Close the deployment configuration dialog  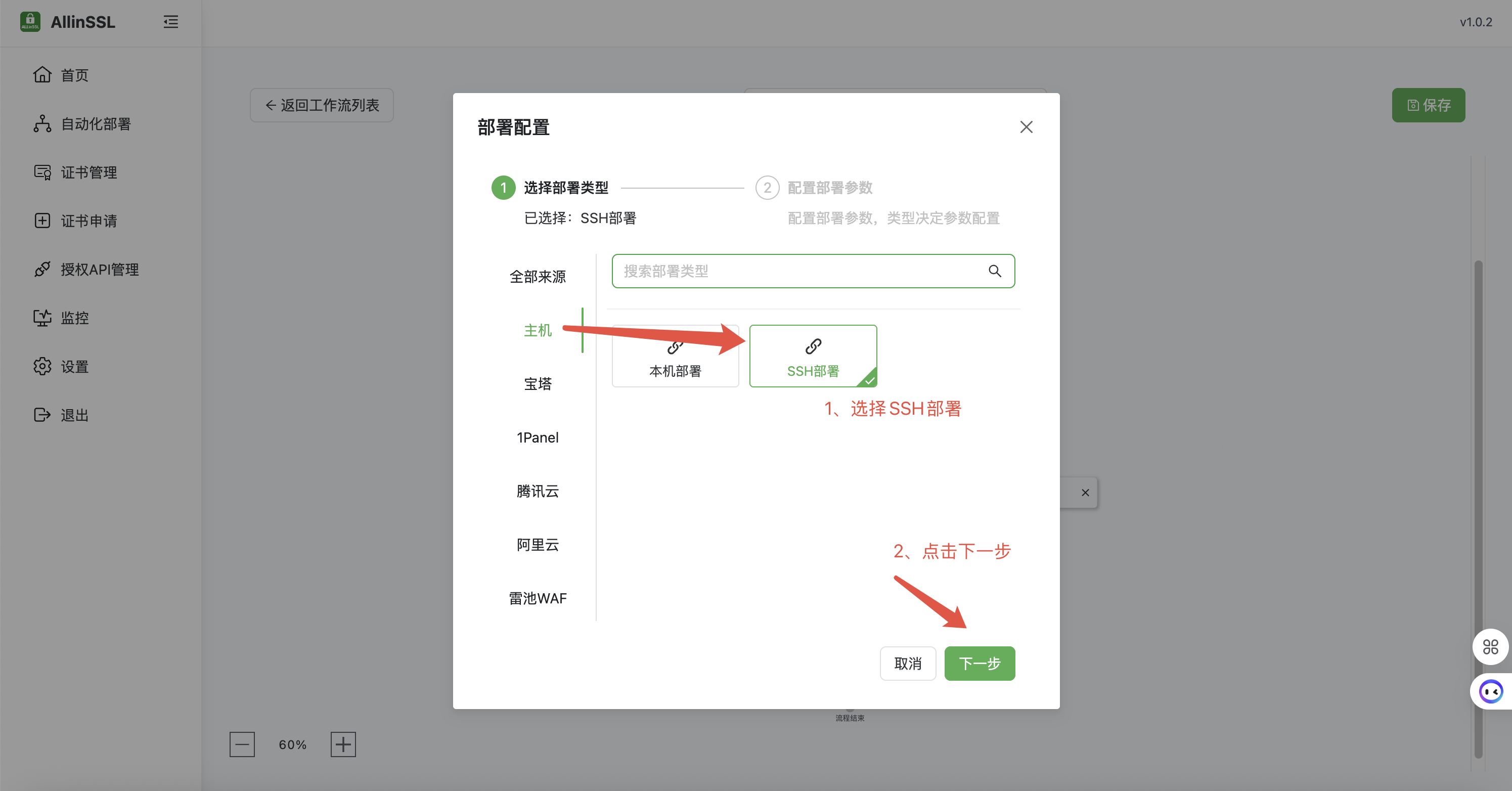pos(1026,127)
